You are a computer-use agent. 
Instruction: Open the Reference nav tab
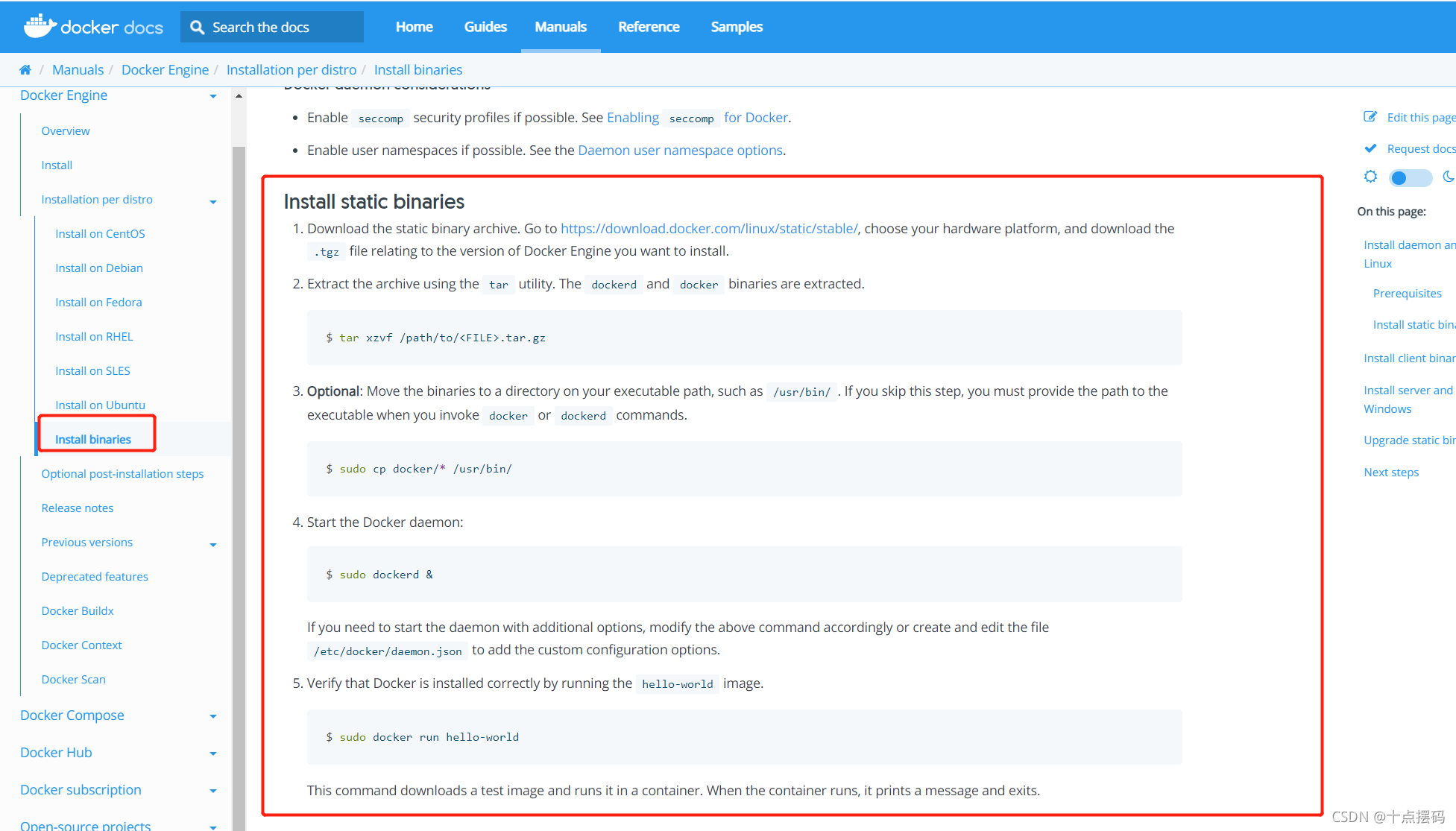pos(649,27)
